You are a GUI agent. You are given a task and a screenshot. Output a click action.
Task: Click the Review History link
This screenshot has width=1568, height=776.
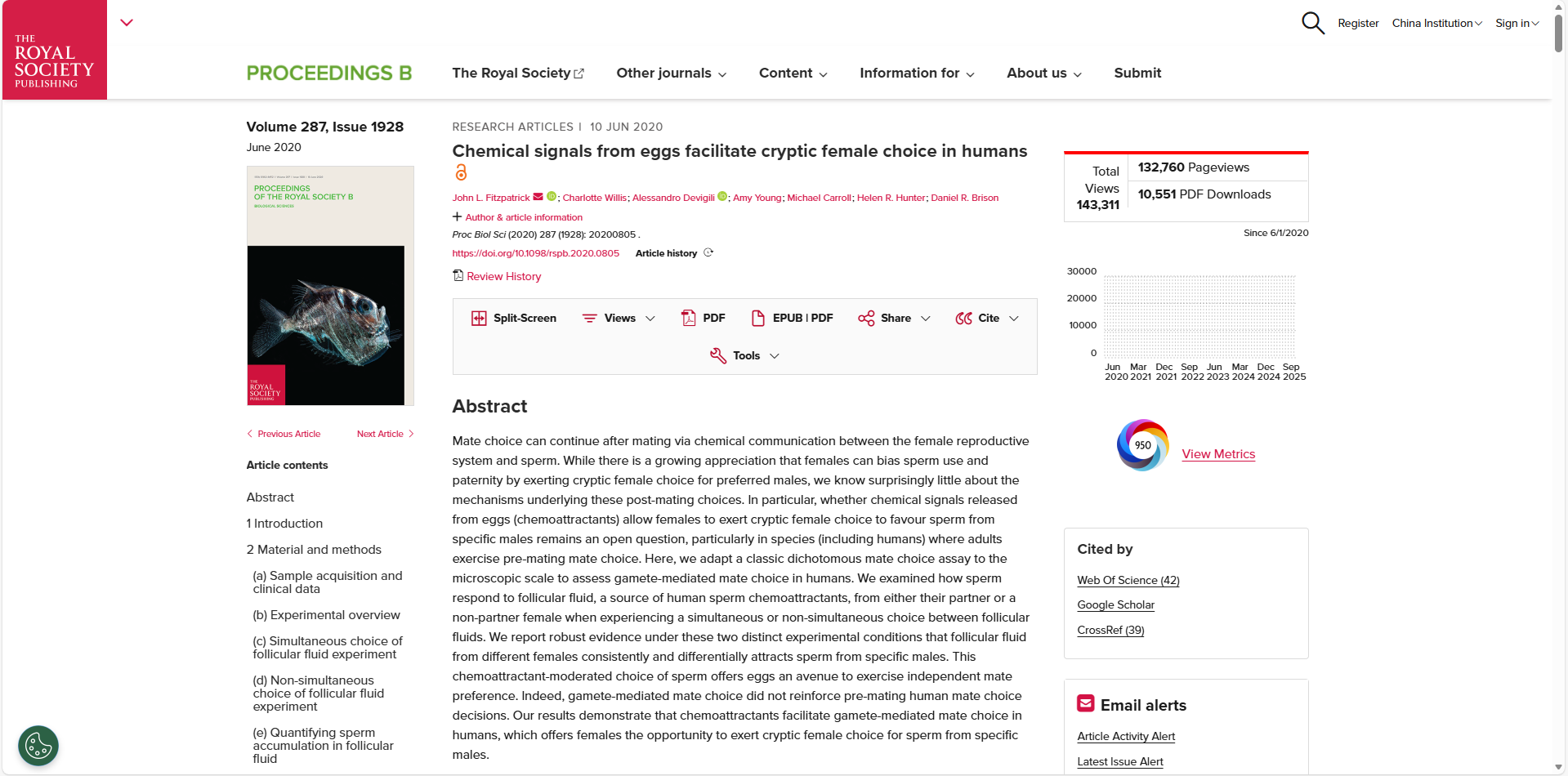[x=503, y=276]
